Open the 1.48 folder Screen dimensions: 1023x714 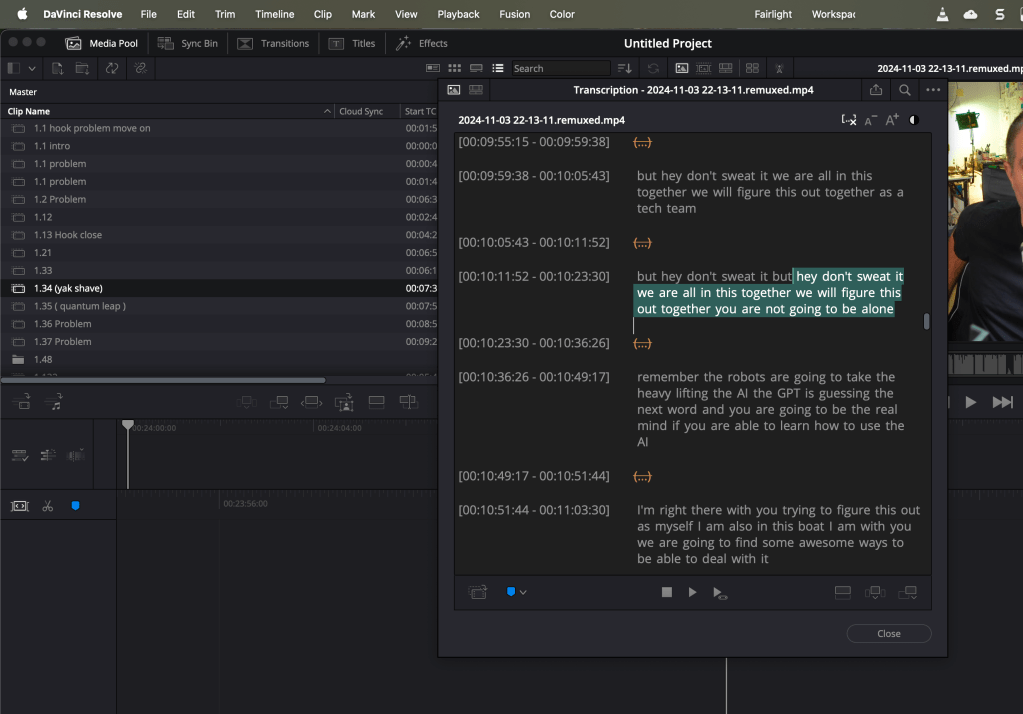[219, 359]
